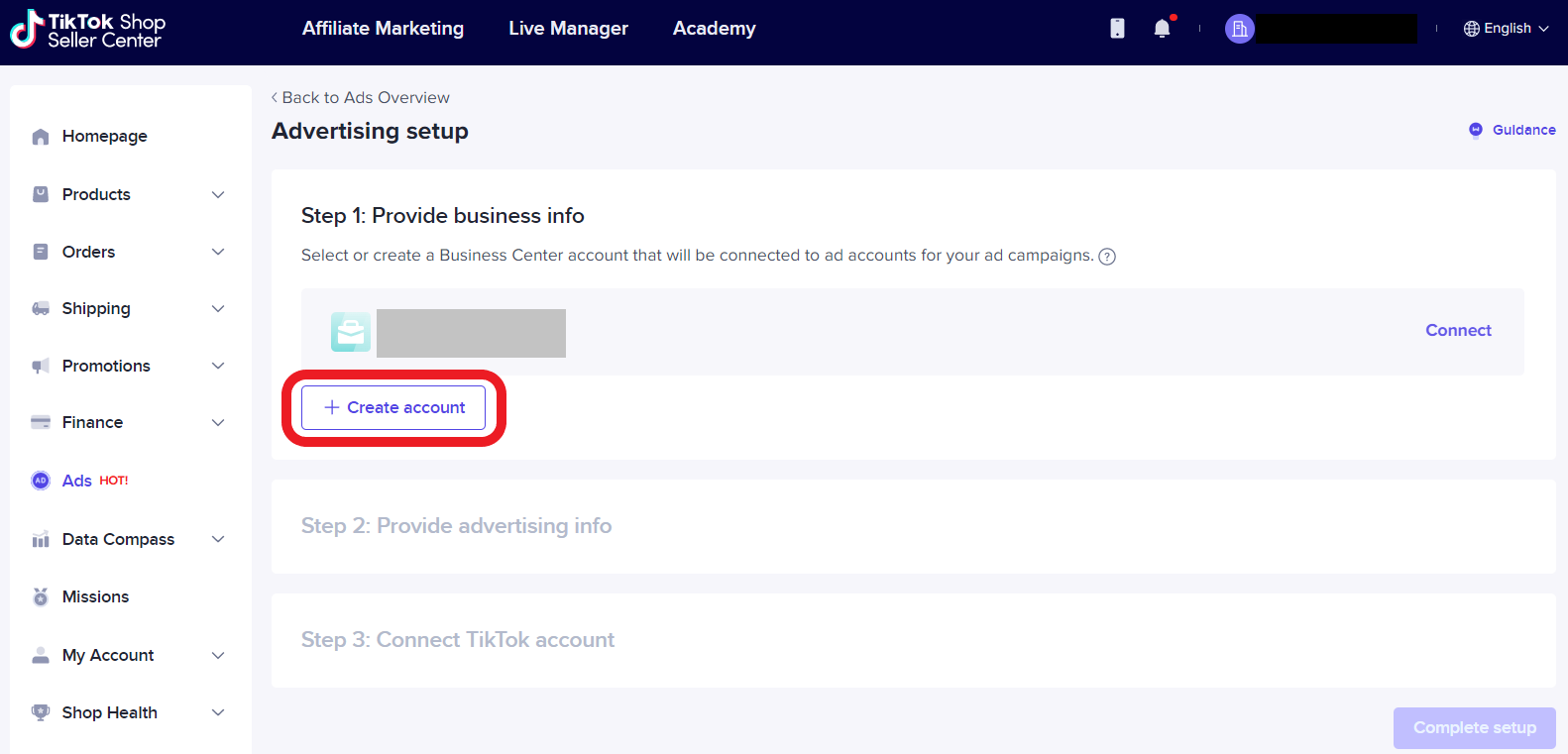Image resolution: width=1568 pixels, height=754 pixels.
Task: Expand the Promotions menu chevron
Action: [x=218, y=366]
